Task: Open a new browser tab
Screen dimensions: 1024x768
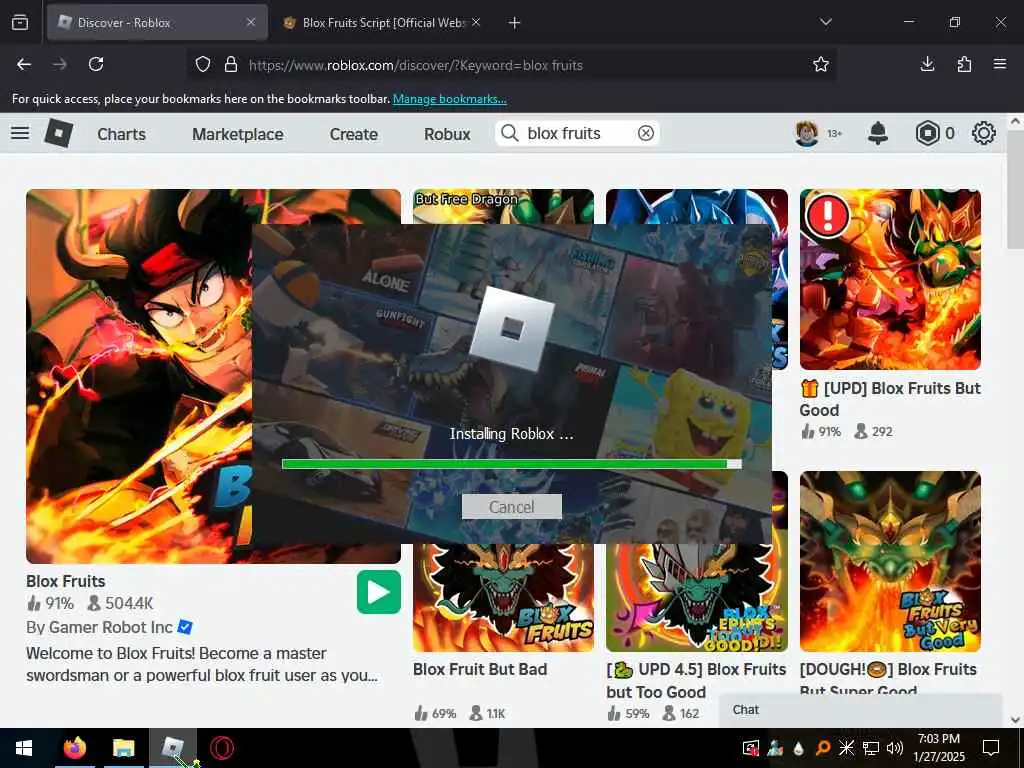Action: pyautogui.click(x=515, y=23)
